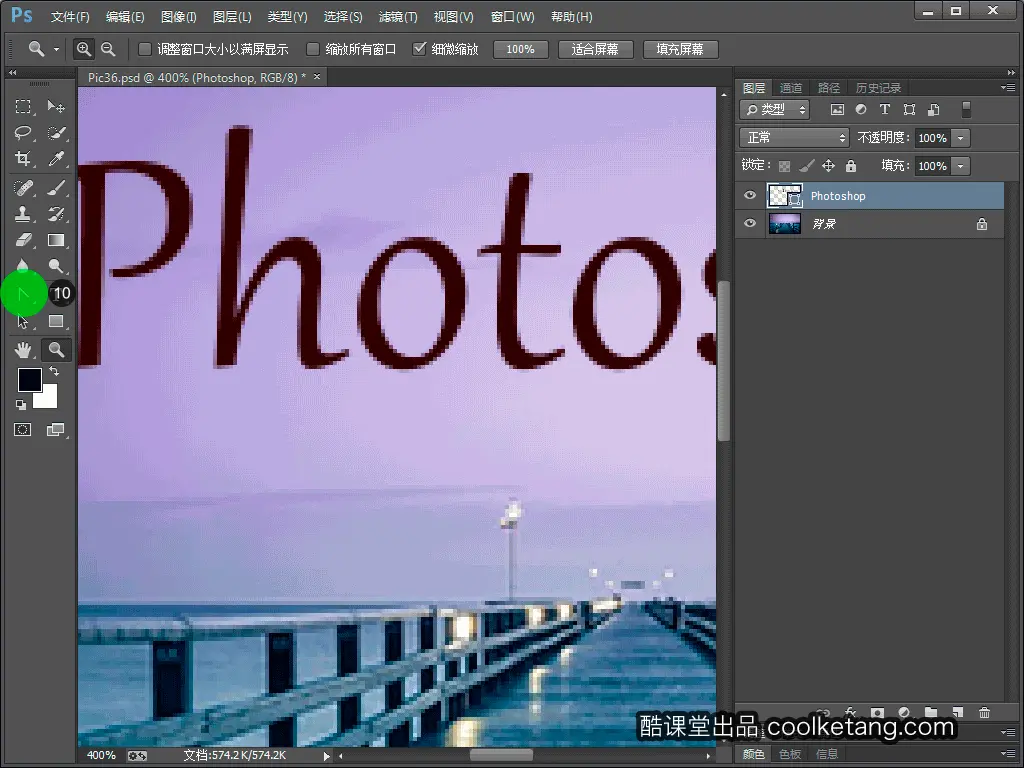
Task: Filter for pixel layers
Action: [837, 110]
